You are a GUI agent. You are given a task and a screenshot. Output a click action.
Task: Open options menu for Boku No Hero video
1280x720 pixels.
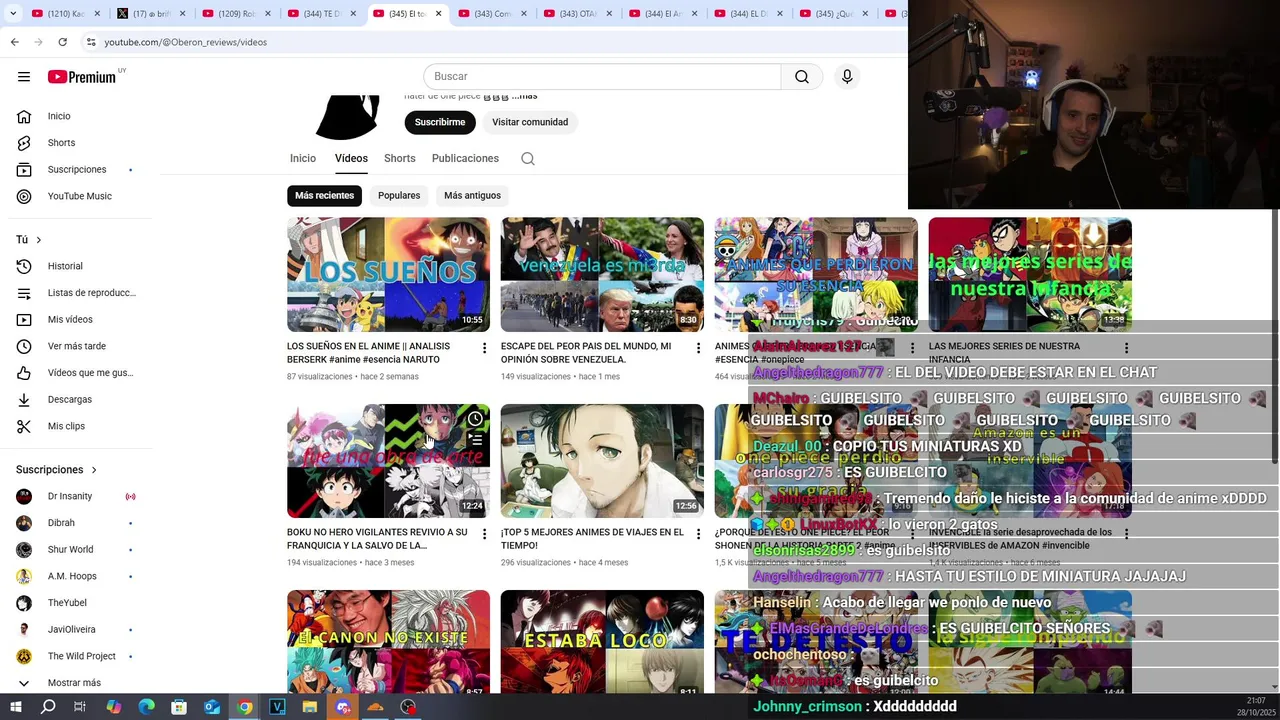[x=484, y=534]
